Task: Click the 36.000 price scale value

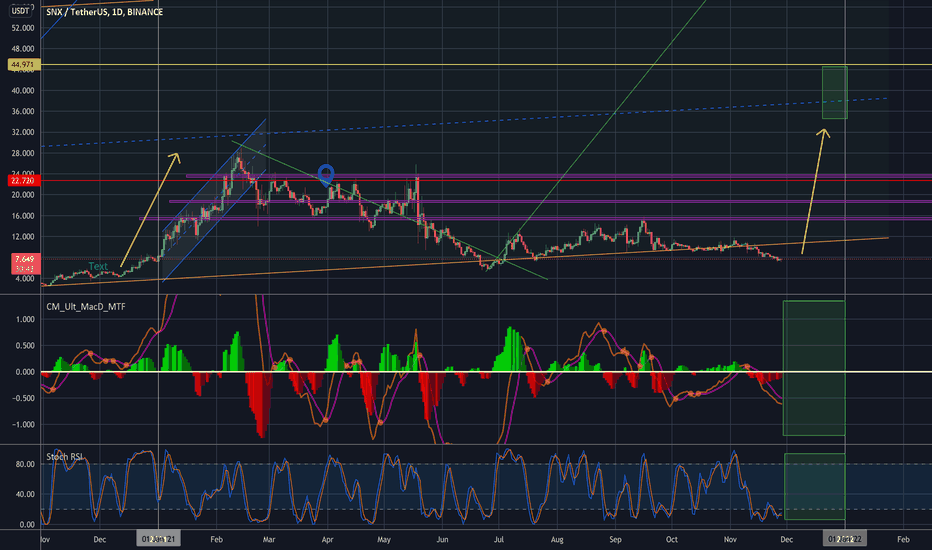Action: coord(23,111)
